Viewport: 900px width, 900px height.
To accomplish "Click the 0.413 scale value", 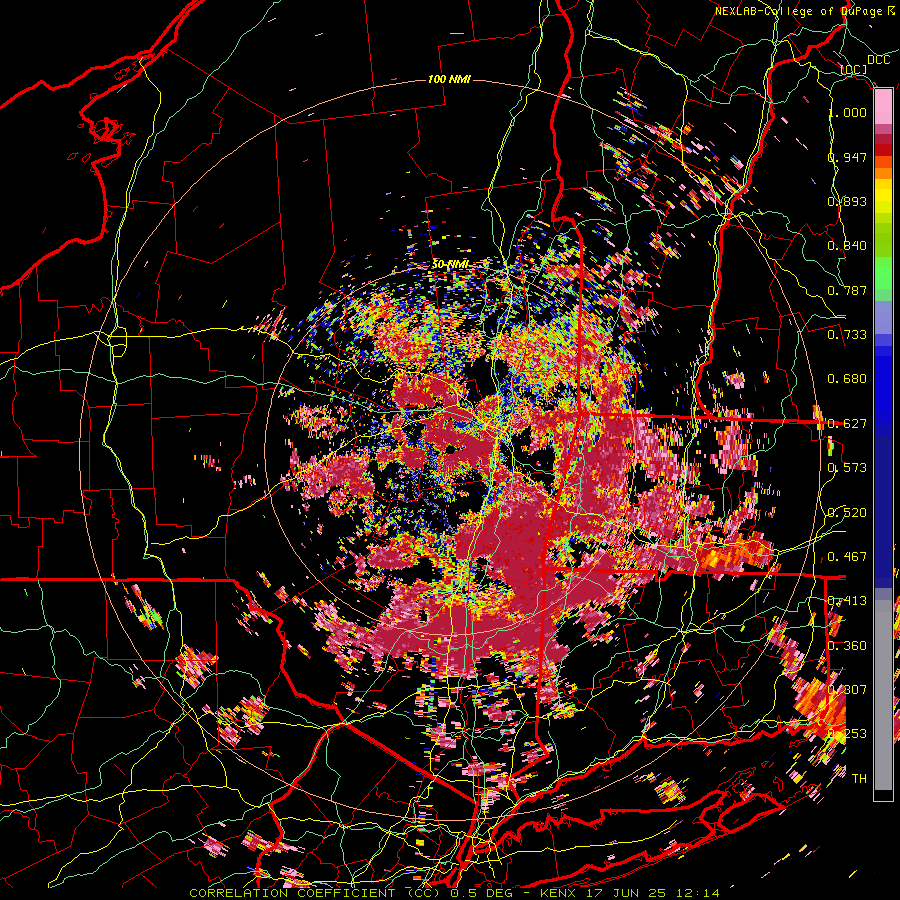I will click(847, 601).
